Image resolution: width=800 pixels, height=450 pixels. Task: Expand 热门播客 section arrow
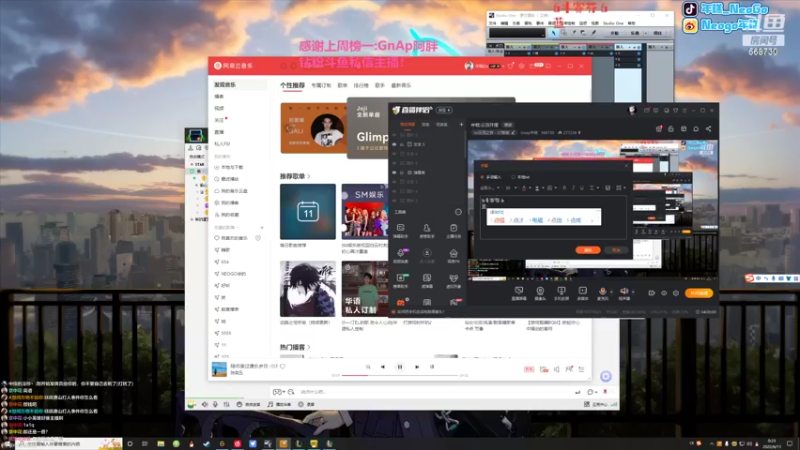(309, 347)
